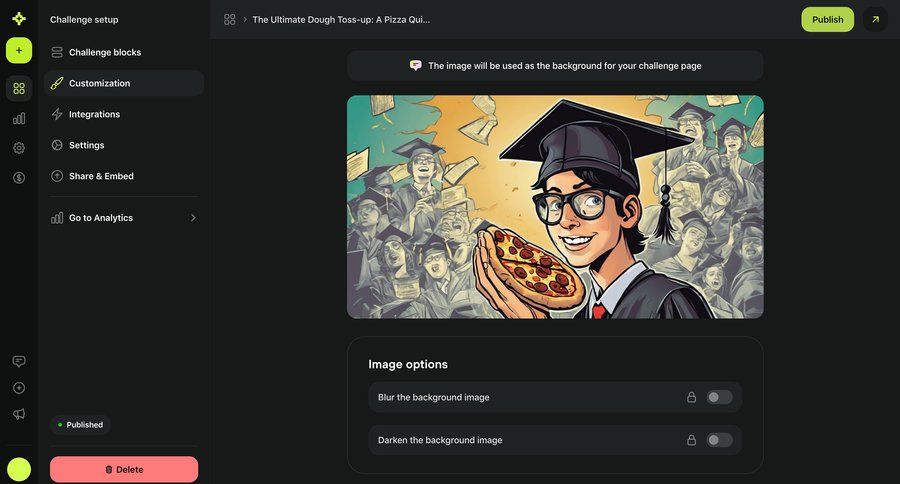900x484 pixels.
Task: Click the pizza graduate background image
Action: click(x=555, y=207)
